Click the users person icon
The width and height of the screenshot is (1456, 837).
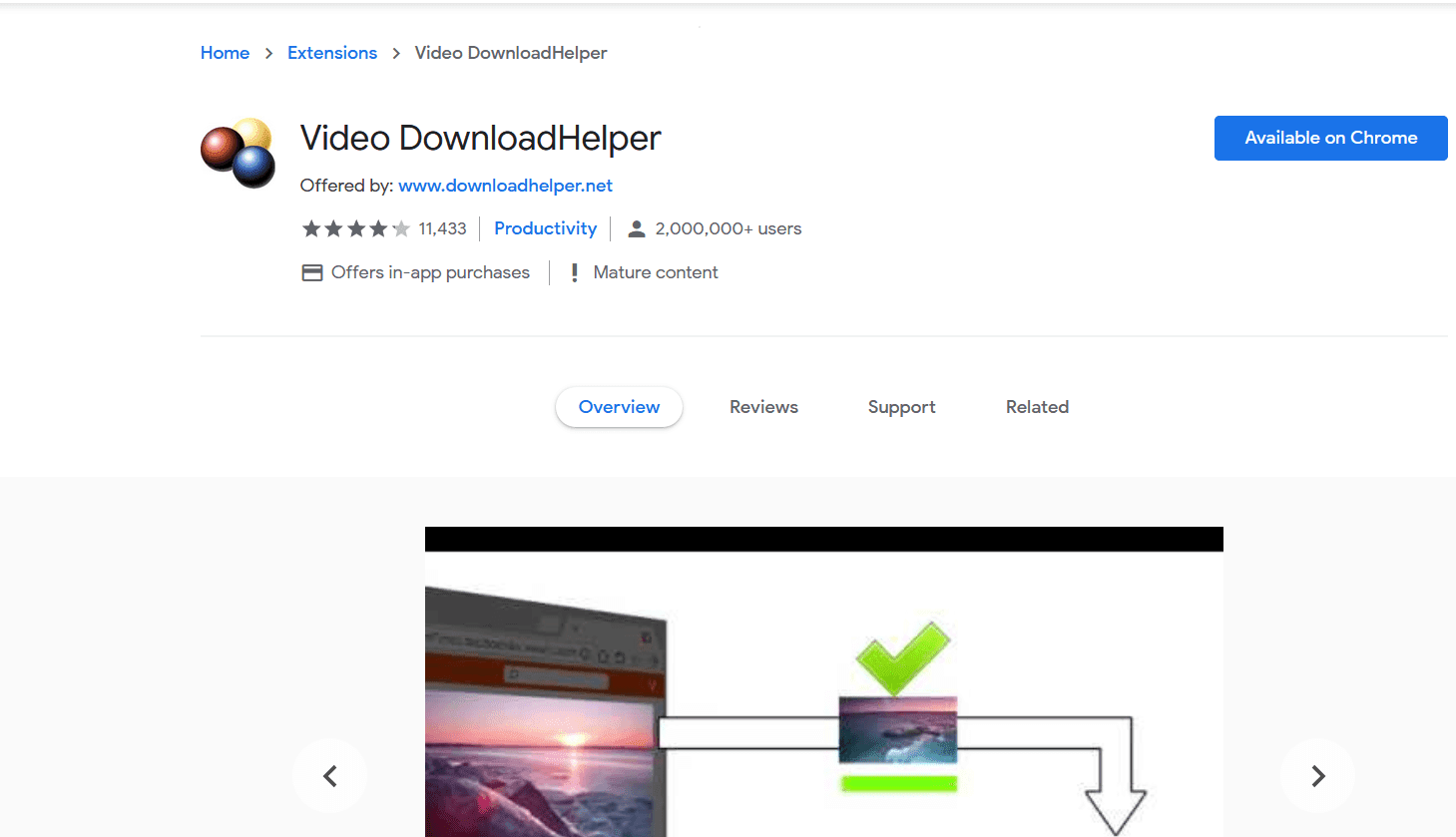pyautogui.click(x=637, y=229)
